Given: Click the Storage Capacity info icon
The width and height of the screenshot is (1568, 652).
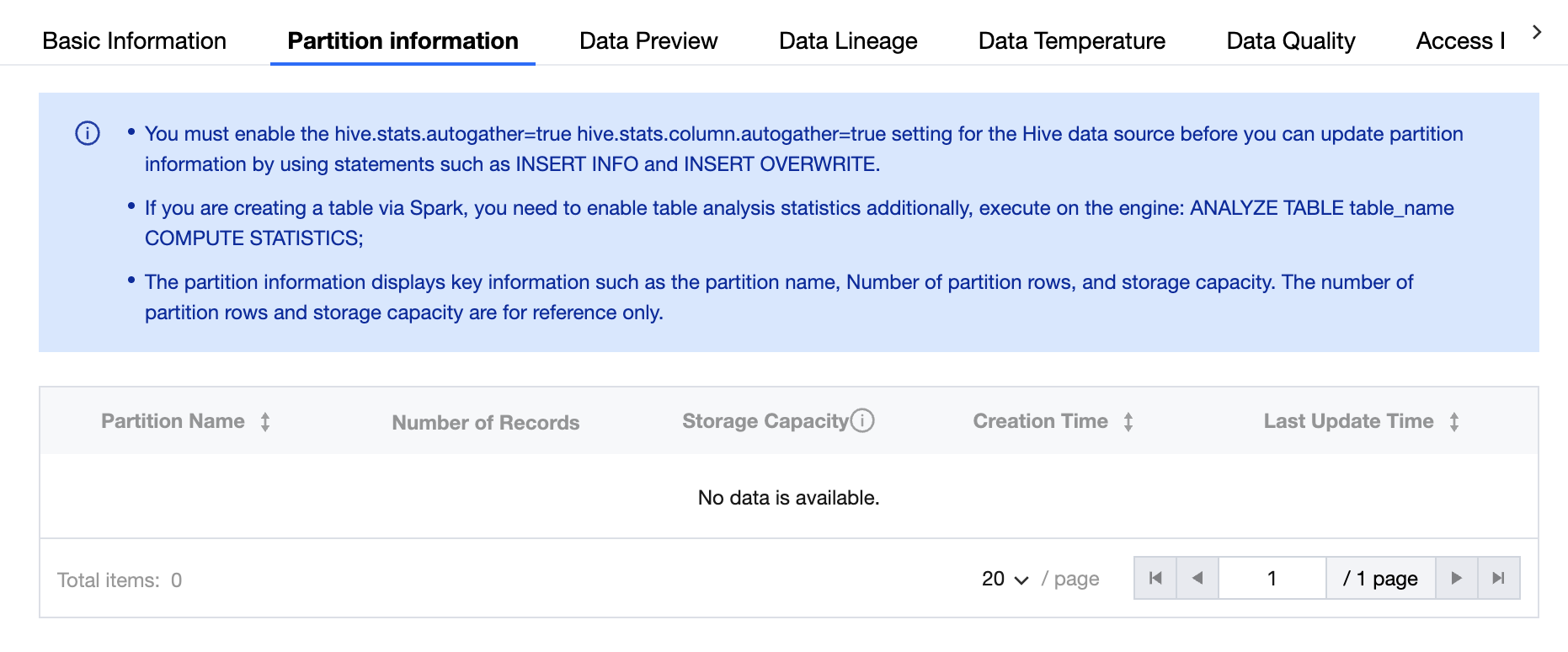Looking at the screenshot, I should [x=862, y=420].
